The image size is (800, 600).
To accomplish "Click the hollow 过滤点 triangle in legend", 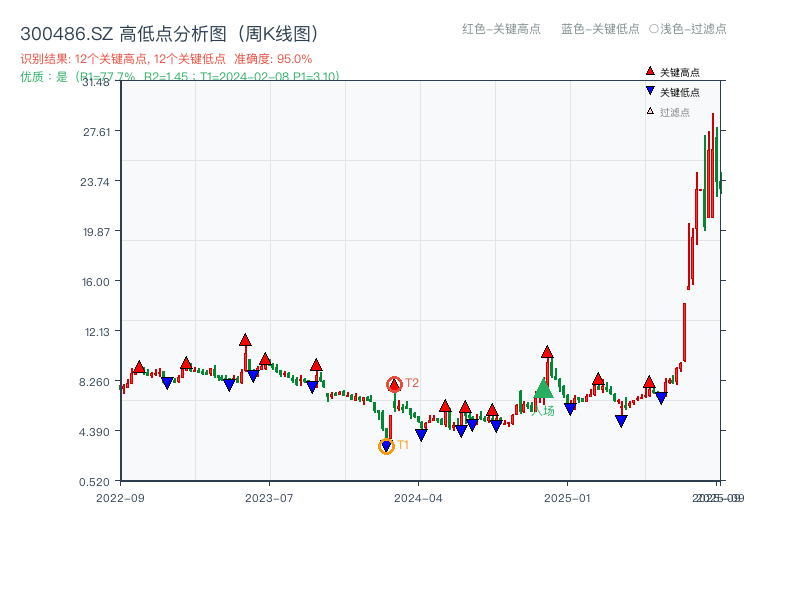I will pos(650,111).
